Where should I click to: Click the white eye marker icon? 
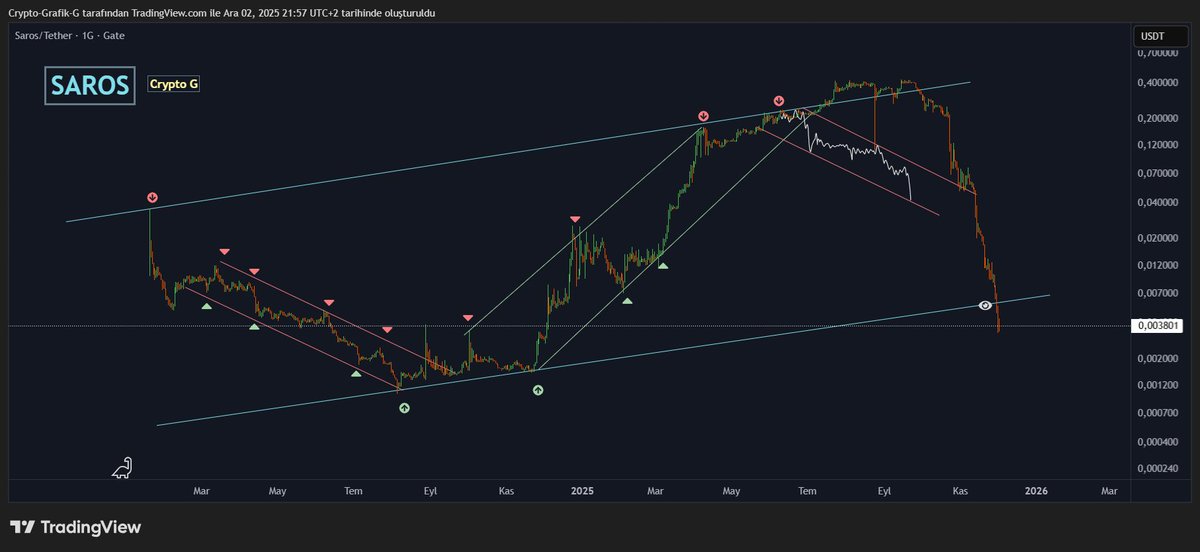[986, 305]
